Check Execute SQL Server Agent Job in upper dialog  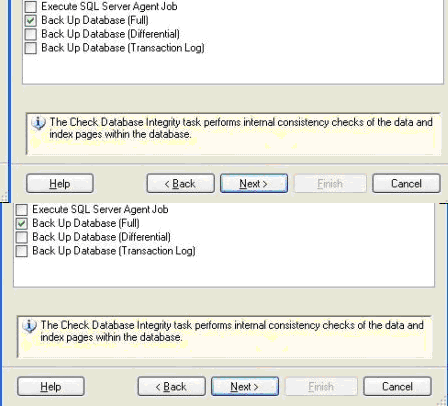tap(31, 7)
